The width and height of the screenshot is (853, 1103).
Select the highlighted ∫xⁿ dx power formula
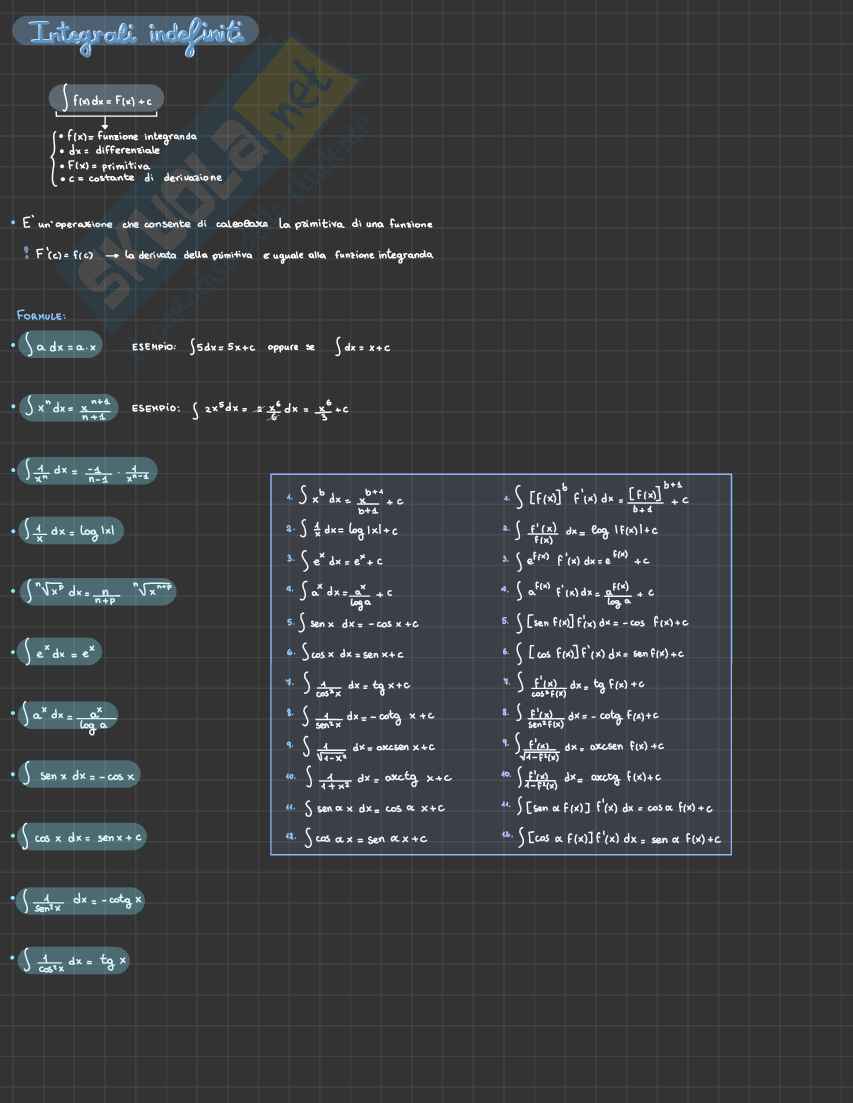[67, 408]
